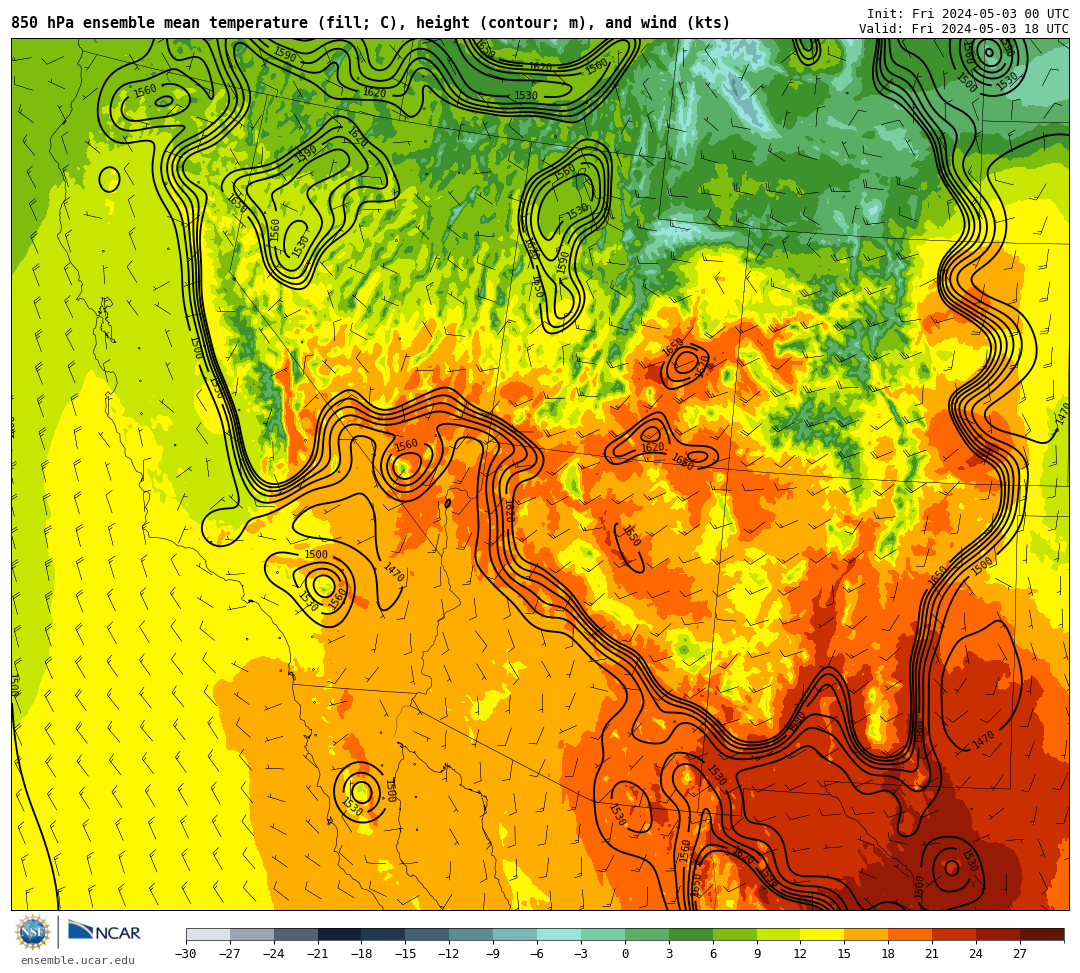This screenshot has height=973, width=1080.
Task: Pick the gray -27 to -24 colorbar swatch
Action: coord(252,934)
